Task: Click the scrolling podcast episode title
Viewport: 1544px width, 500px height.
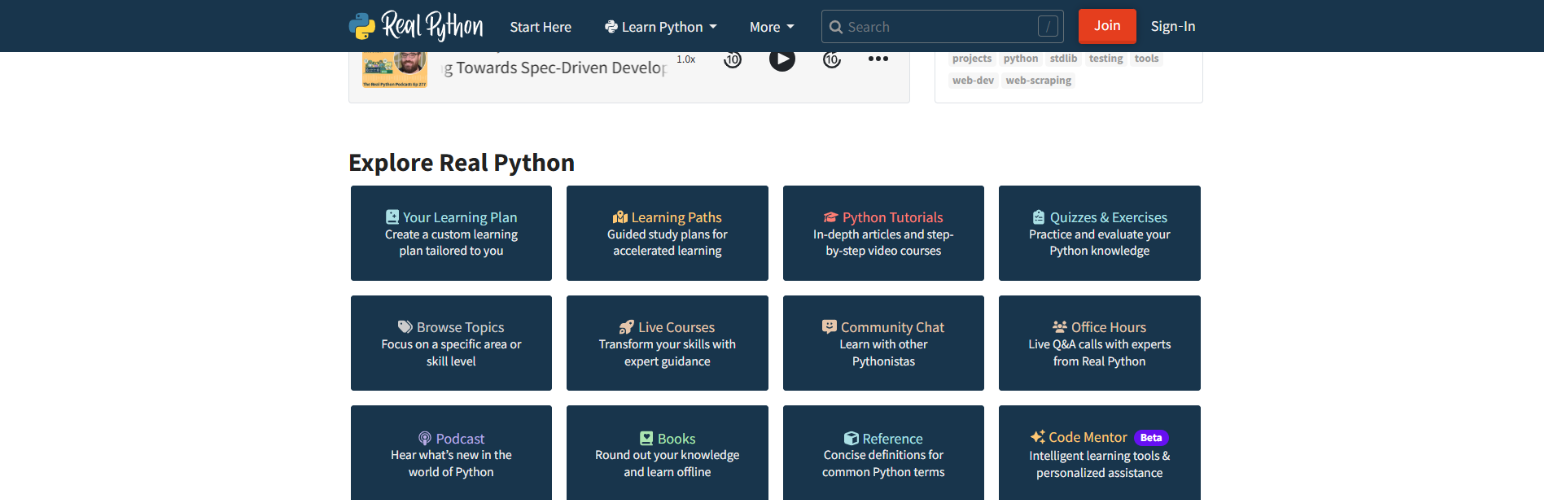Action: click(554, 68)
